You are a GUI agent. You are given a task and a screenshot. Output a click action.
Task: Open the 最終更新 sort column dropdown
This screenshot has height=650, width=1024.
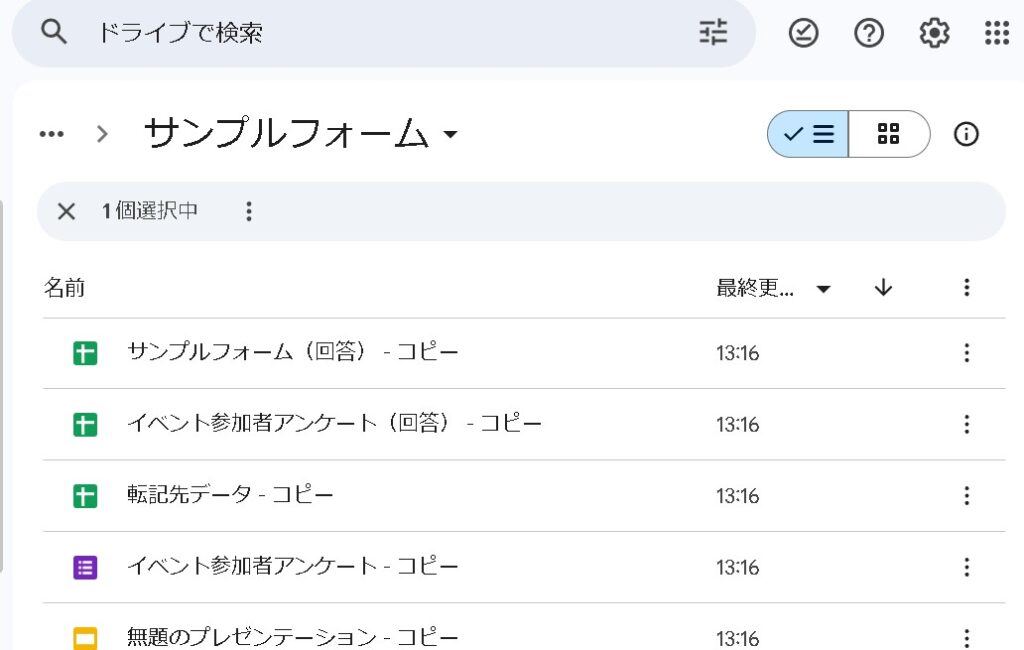[x=823, y=289]
